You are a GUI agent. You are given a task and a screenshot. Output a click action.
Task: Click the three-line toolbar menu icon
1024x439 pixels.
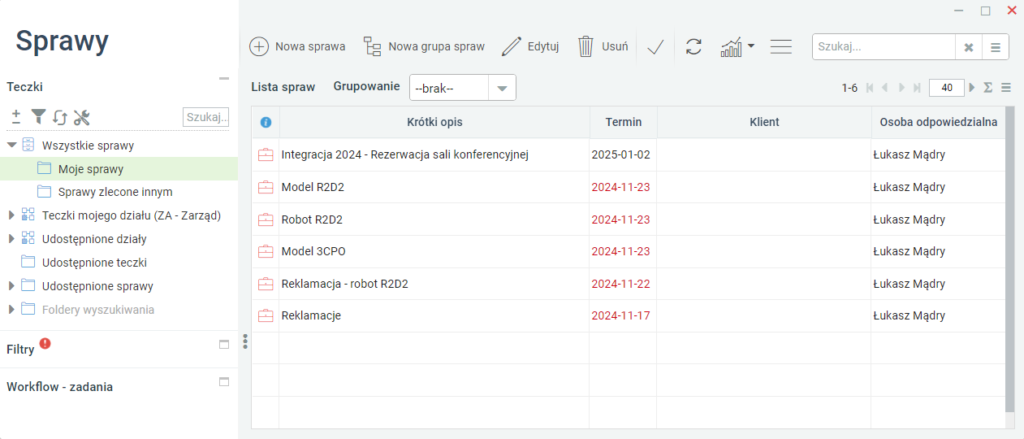(780, 46)
